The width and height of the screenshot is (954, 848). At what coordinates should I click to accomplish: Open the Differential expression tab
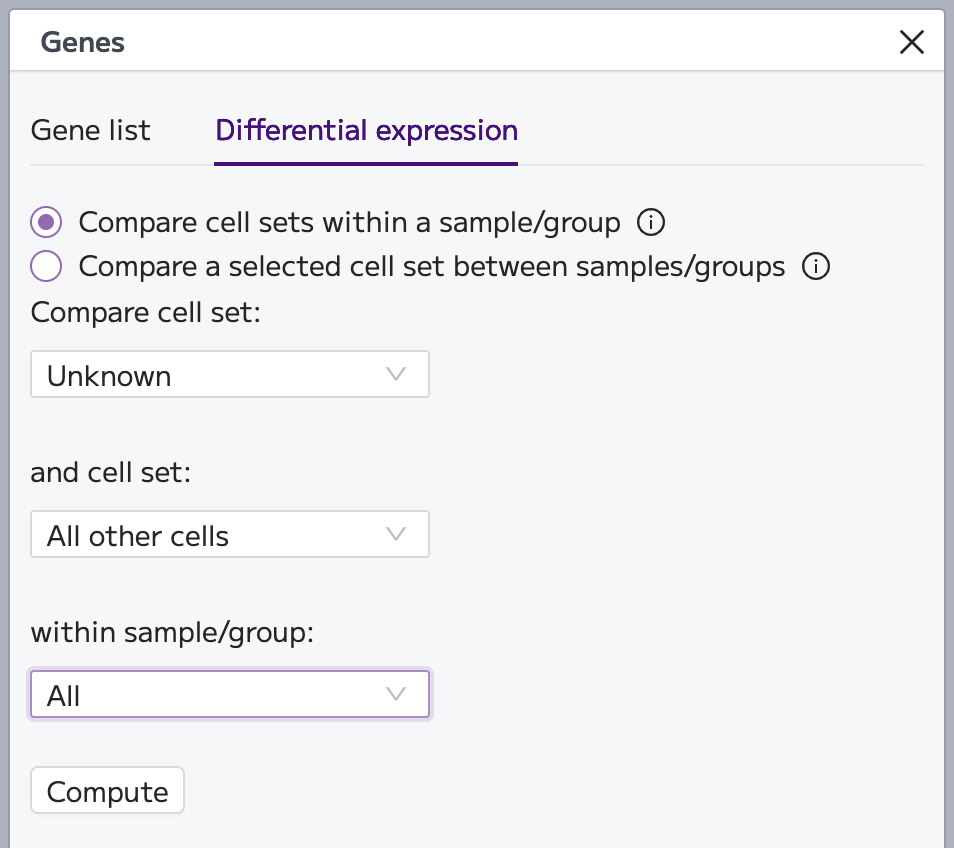[x=366, y=131]
